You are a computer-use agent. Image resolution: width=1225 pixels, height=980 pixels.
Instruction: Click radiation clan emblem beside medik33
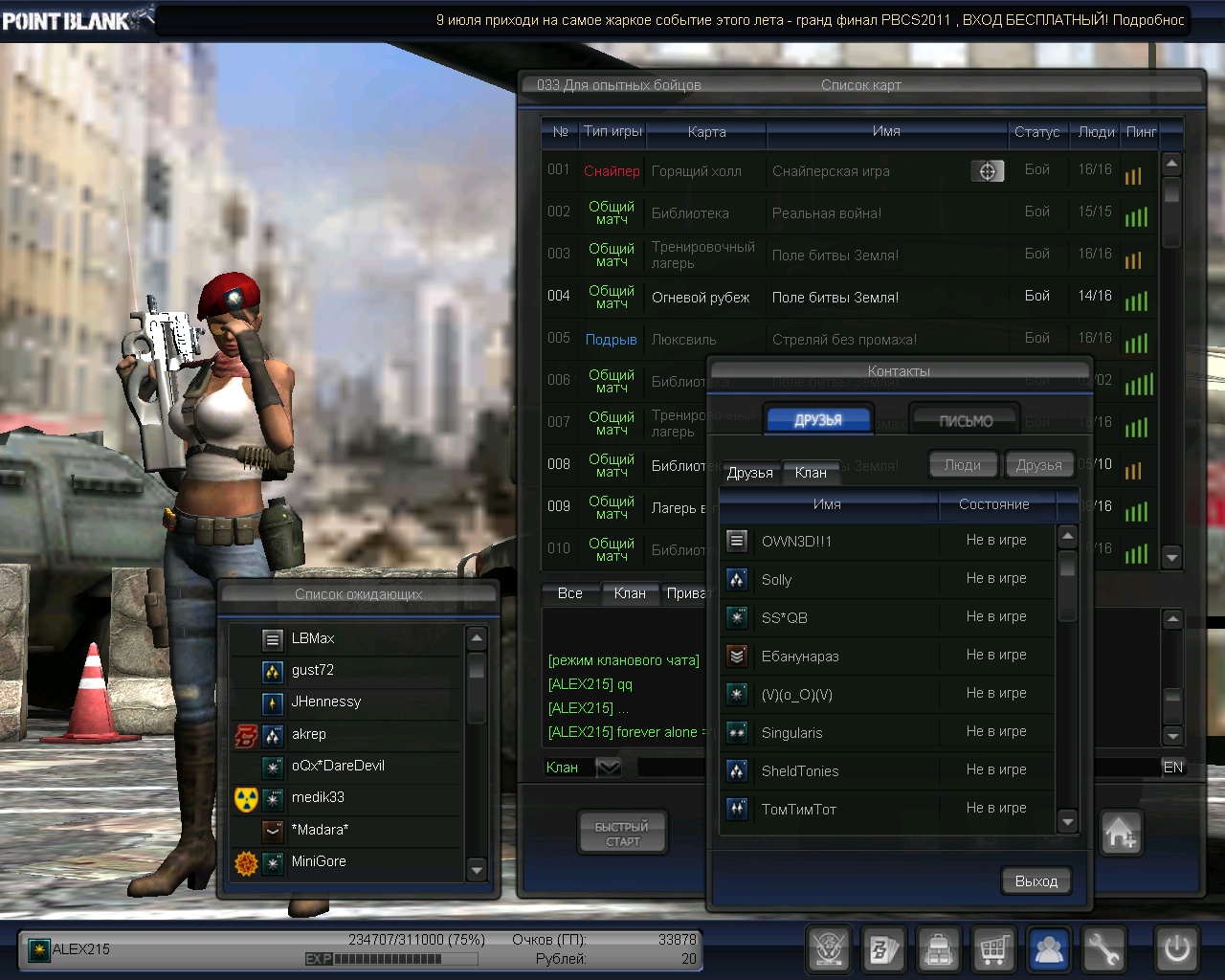[x=246, y=799]
